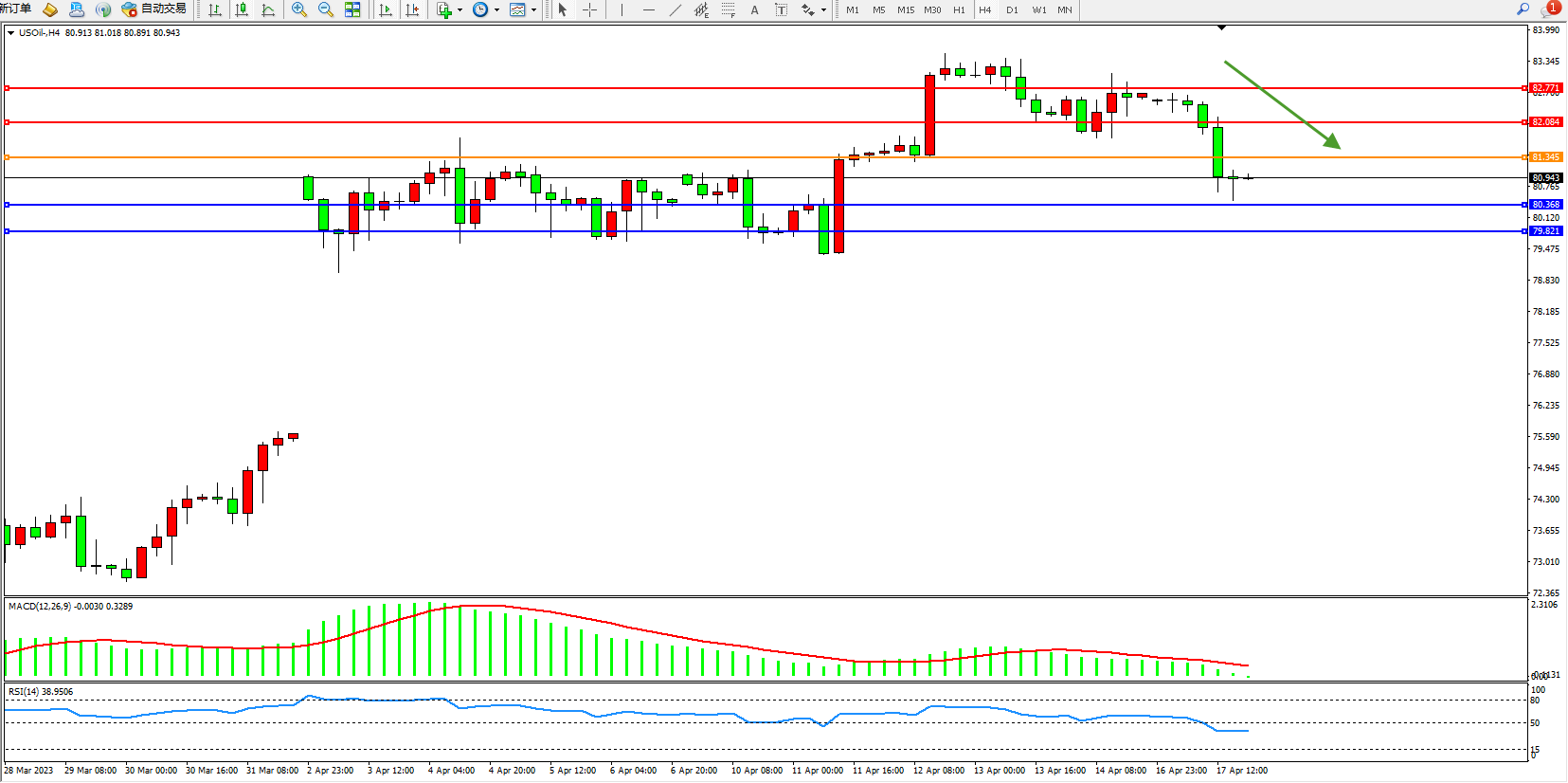Viewport: 1568px width, 783px height.
Task: Select the equidistant channel tool
Action: pyautogui.click(x=701, y=9)
